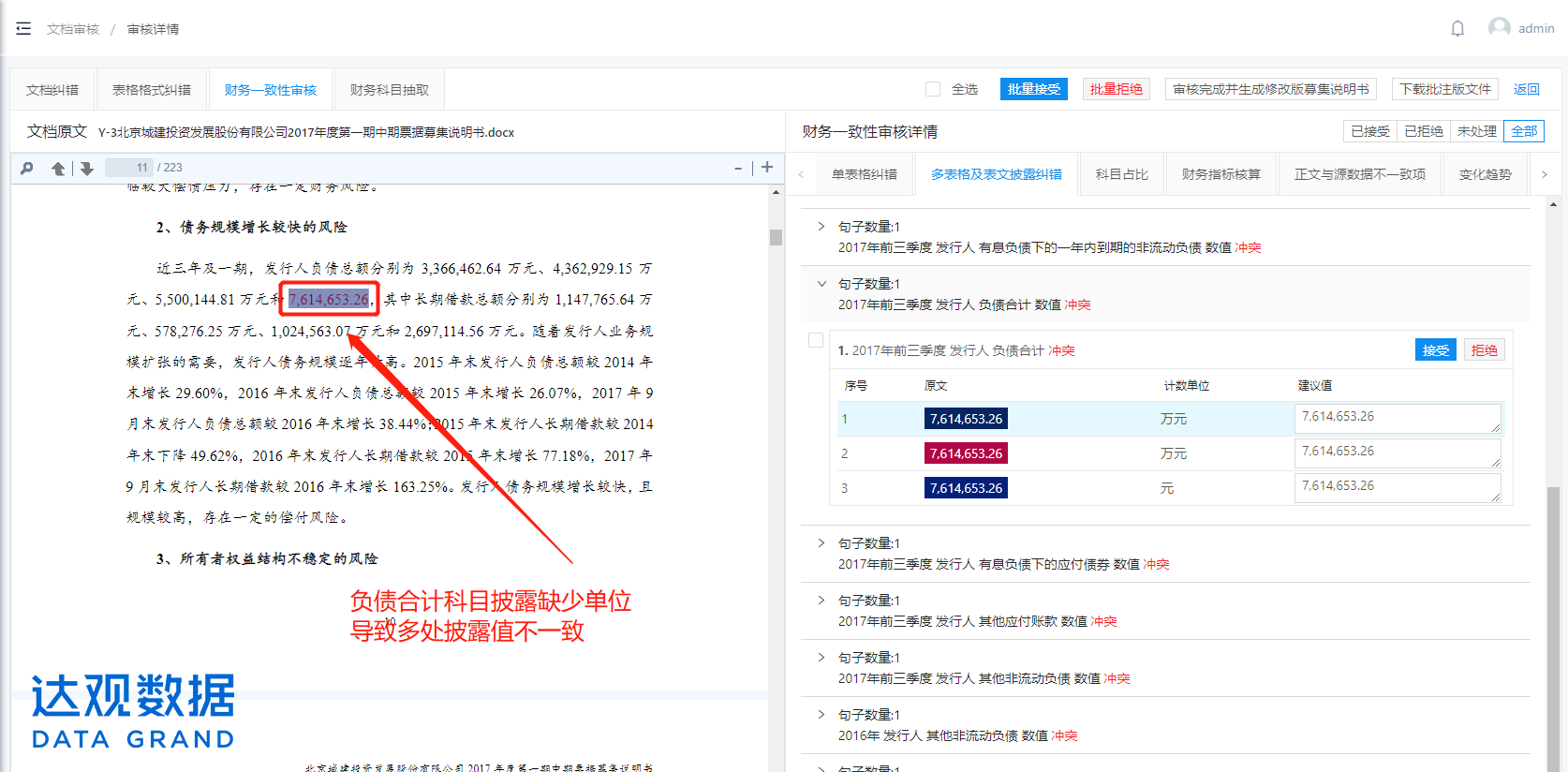Click the hamburger menu collapse icon
Viewport: 1568px width, 772px height.
23,29
